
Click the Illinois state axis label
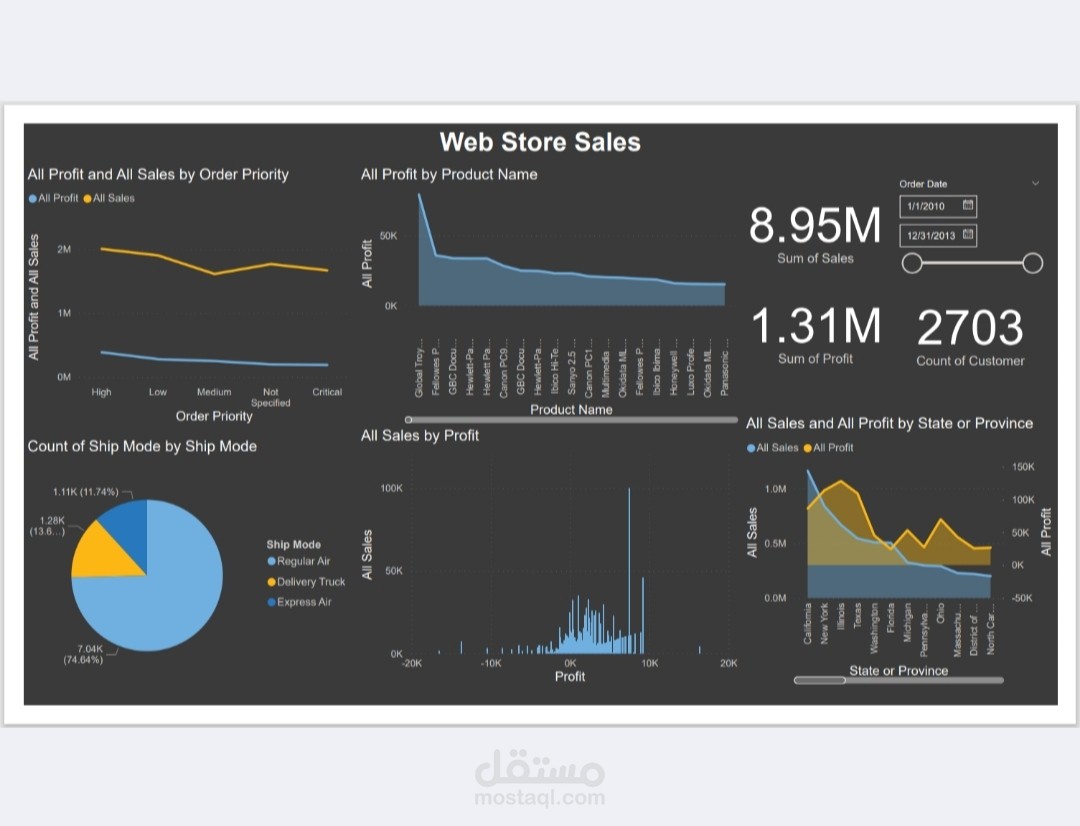click(841, 617)
